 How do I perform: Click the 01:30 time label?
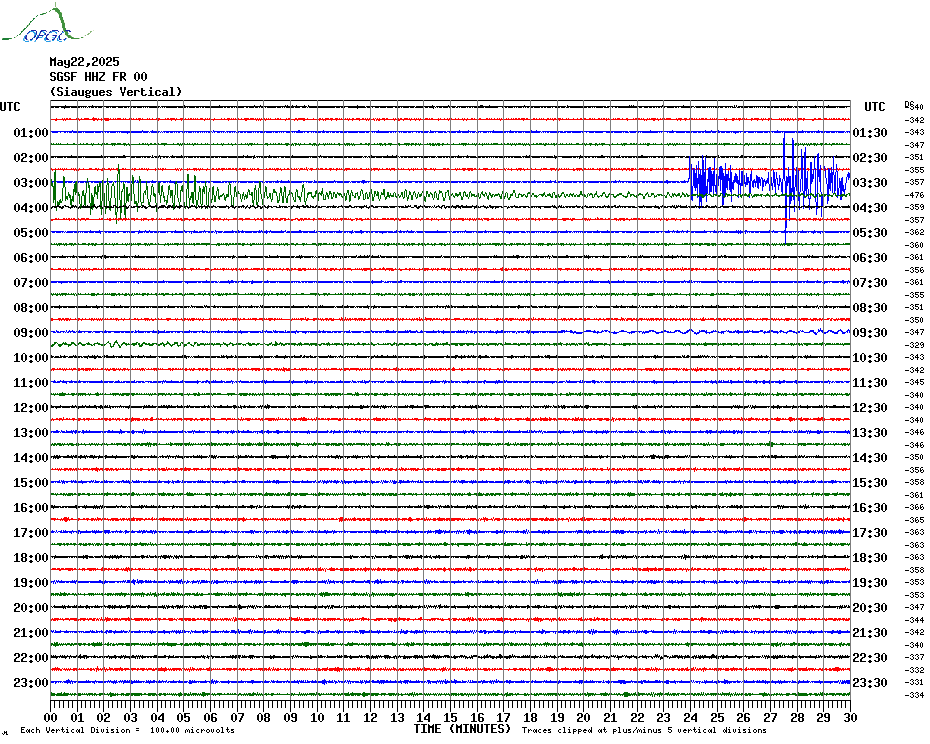click(x=870, y=132)
